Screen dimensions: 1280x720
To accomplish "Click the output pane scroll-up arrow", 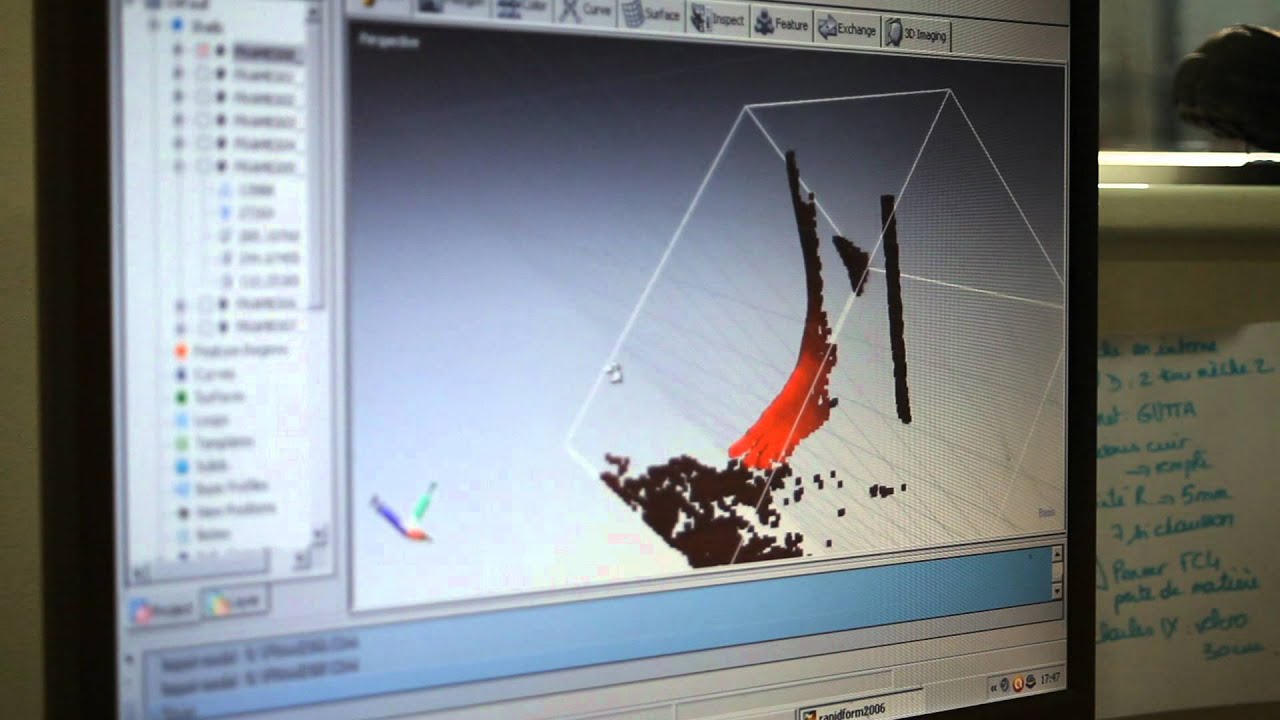I will click(1058, 553).
